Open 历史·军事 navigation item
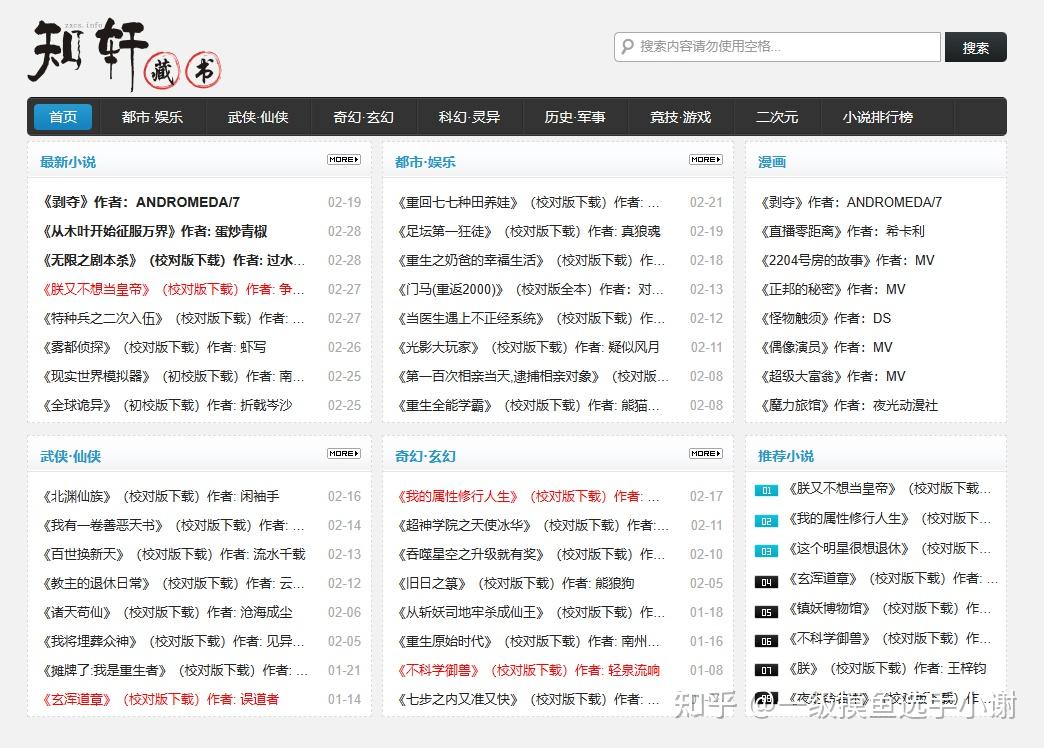This screenshot has width=1044, height=748. (x=575, y=117)
